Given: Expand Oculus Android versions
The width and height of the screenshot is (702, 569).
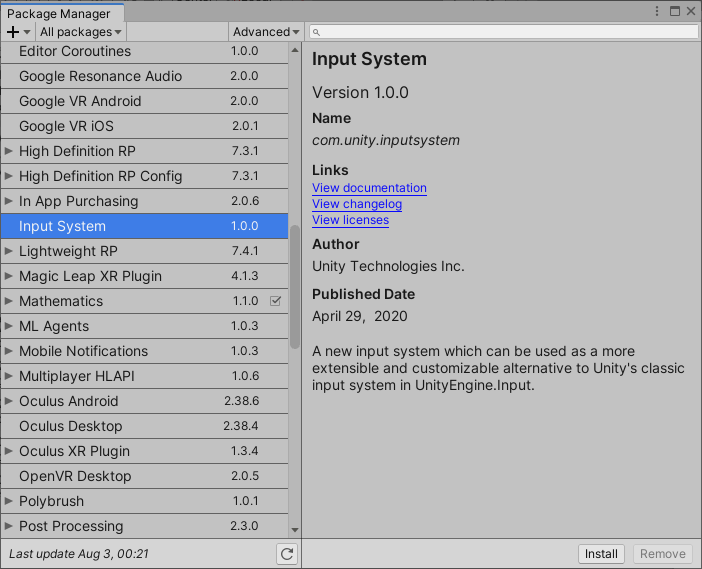Looking at the screenshot, I should 9,401.
